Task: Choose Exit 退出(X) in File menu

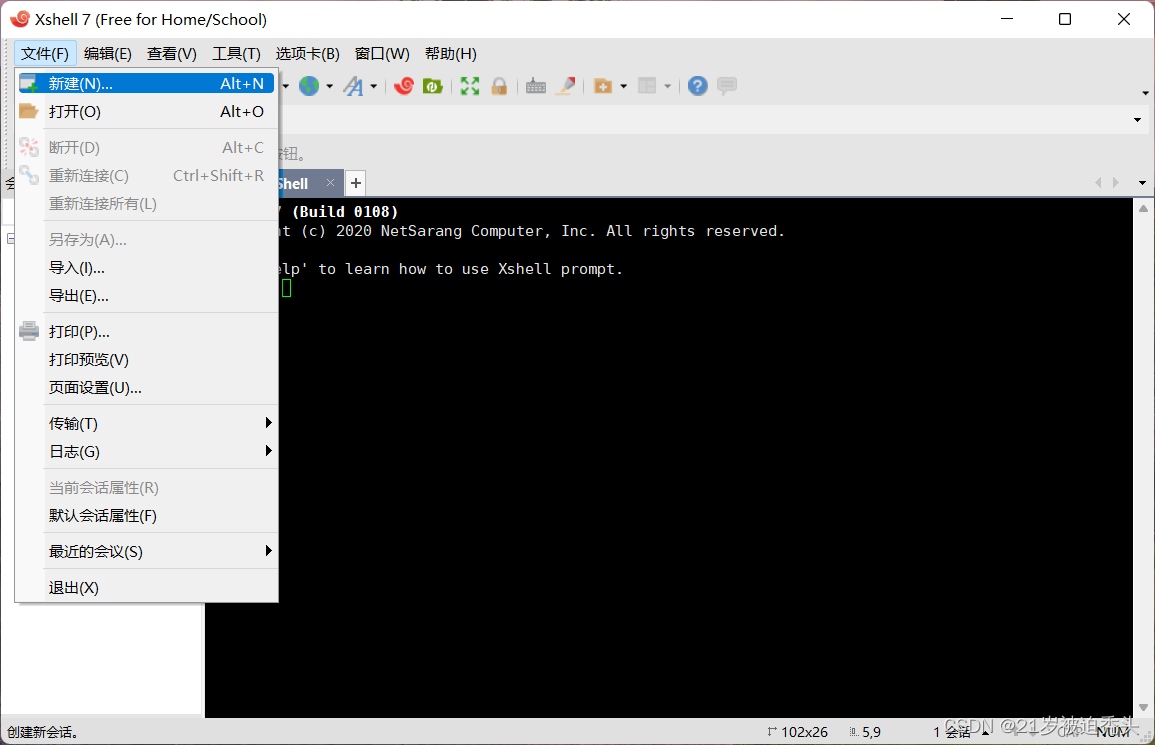Action: 146,587
